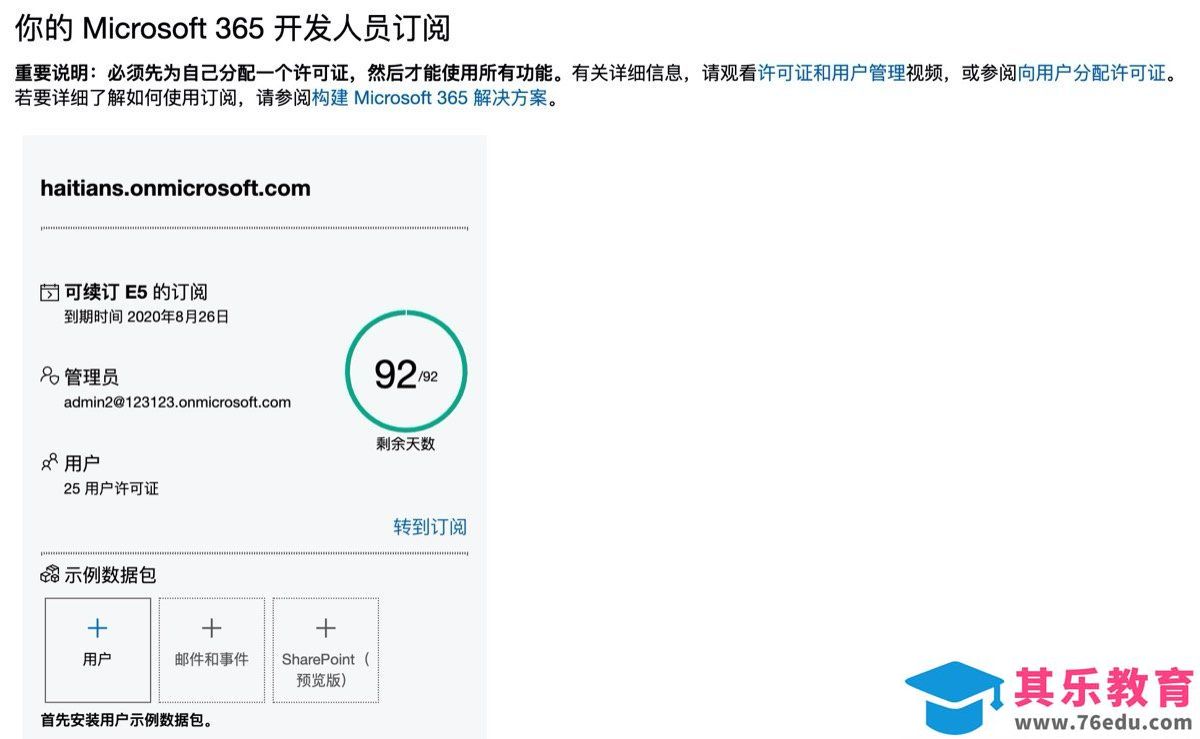Open the 许可证和用户管理 video link
The height and width of the screenshot is (739, 1200).
coord(832,73)
